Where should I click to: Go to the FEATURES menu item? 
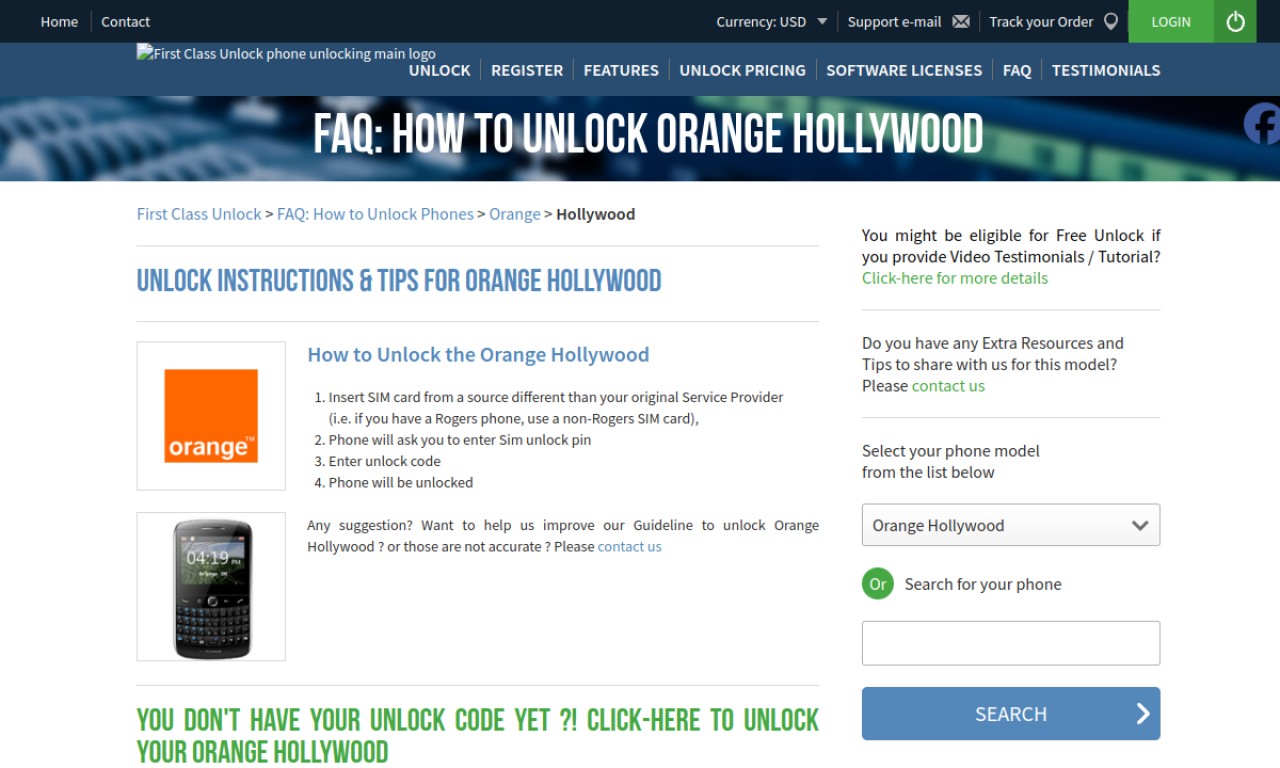(621, 70)
